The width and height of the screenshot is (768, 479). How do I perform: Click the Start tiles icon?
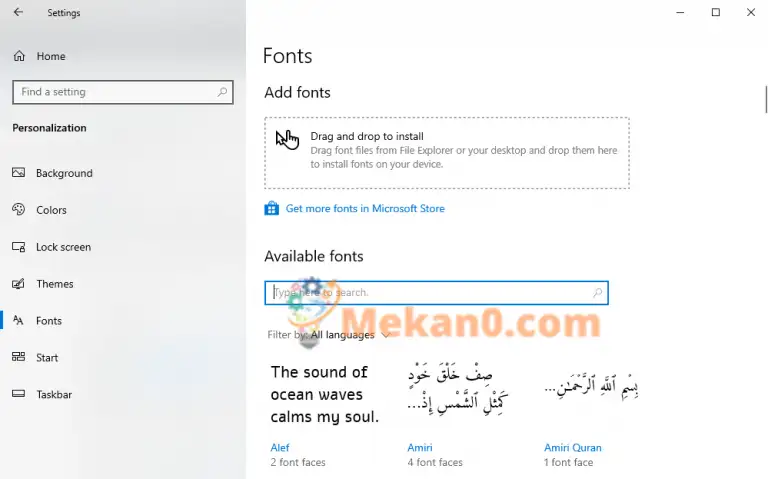[19, 357]
